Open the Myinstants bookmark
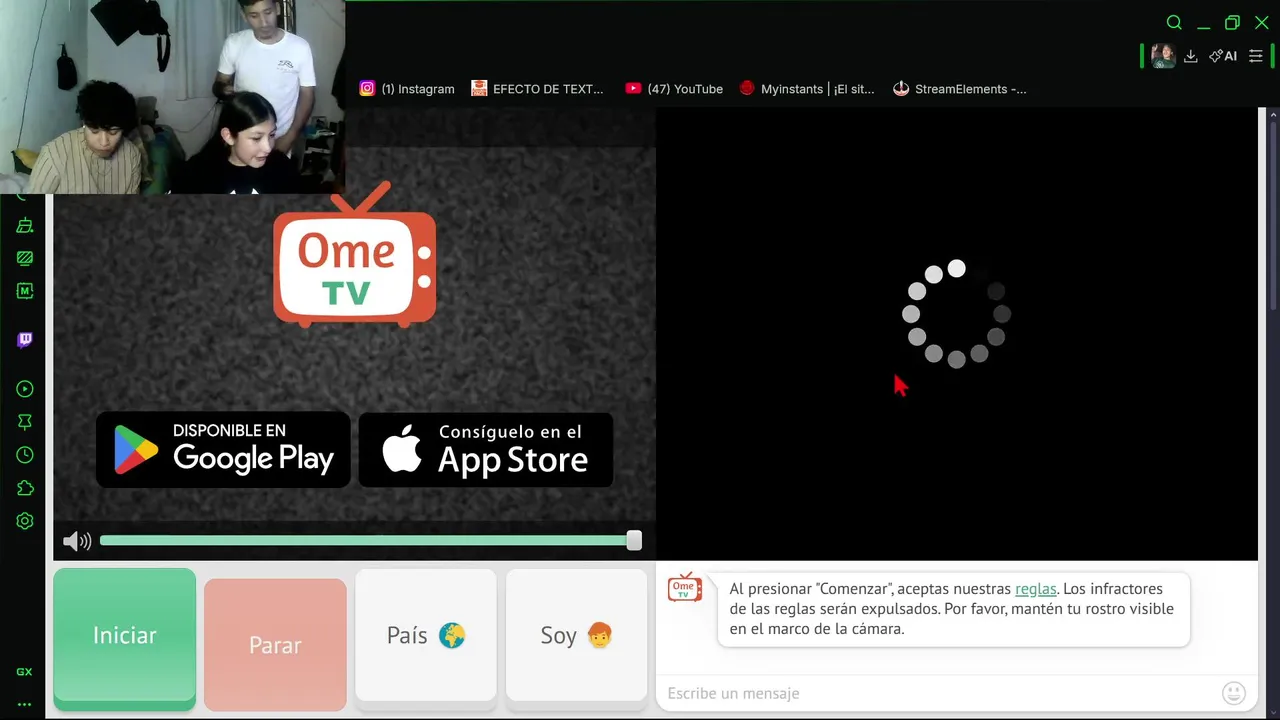Screen dimensions: 1280x720 (x=807, y=89)
